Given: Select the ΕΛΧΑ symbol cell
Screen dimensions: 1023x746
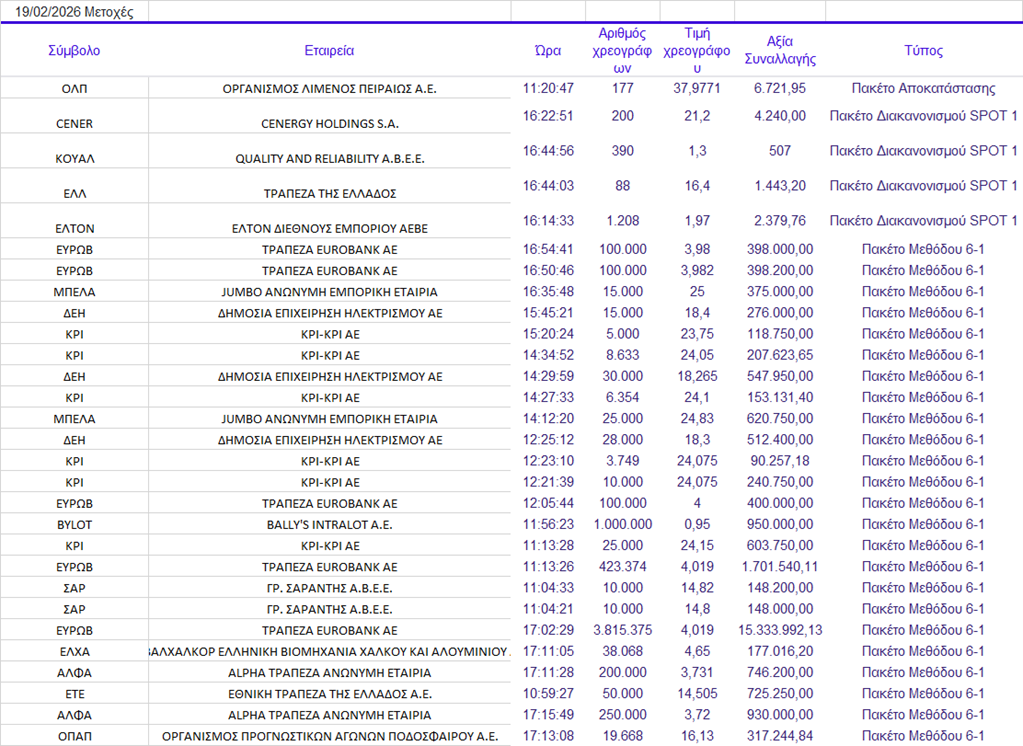Looking at the screenshot, I should [x=74, y=651].
